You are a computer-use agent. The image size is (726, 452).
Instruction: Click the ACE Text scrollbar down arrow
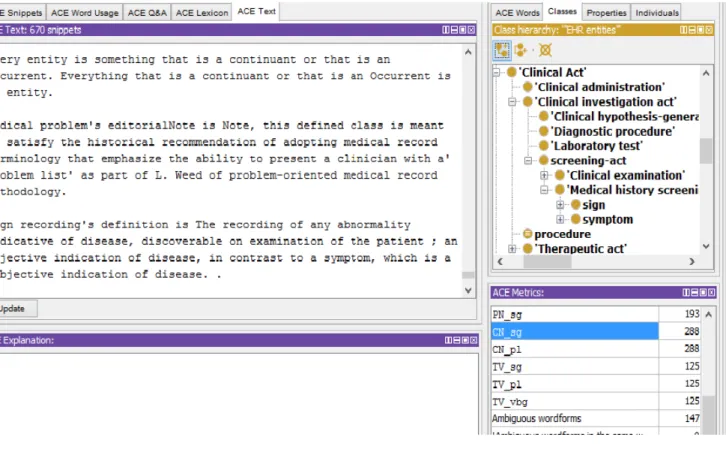468,291
